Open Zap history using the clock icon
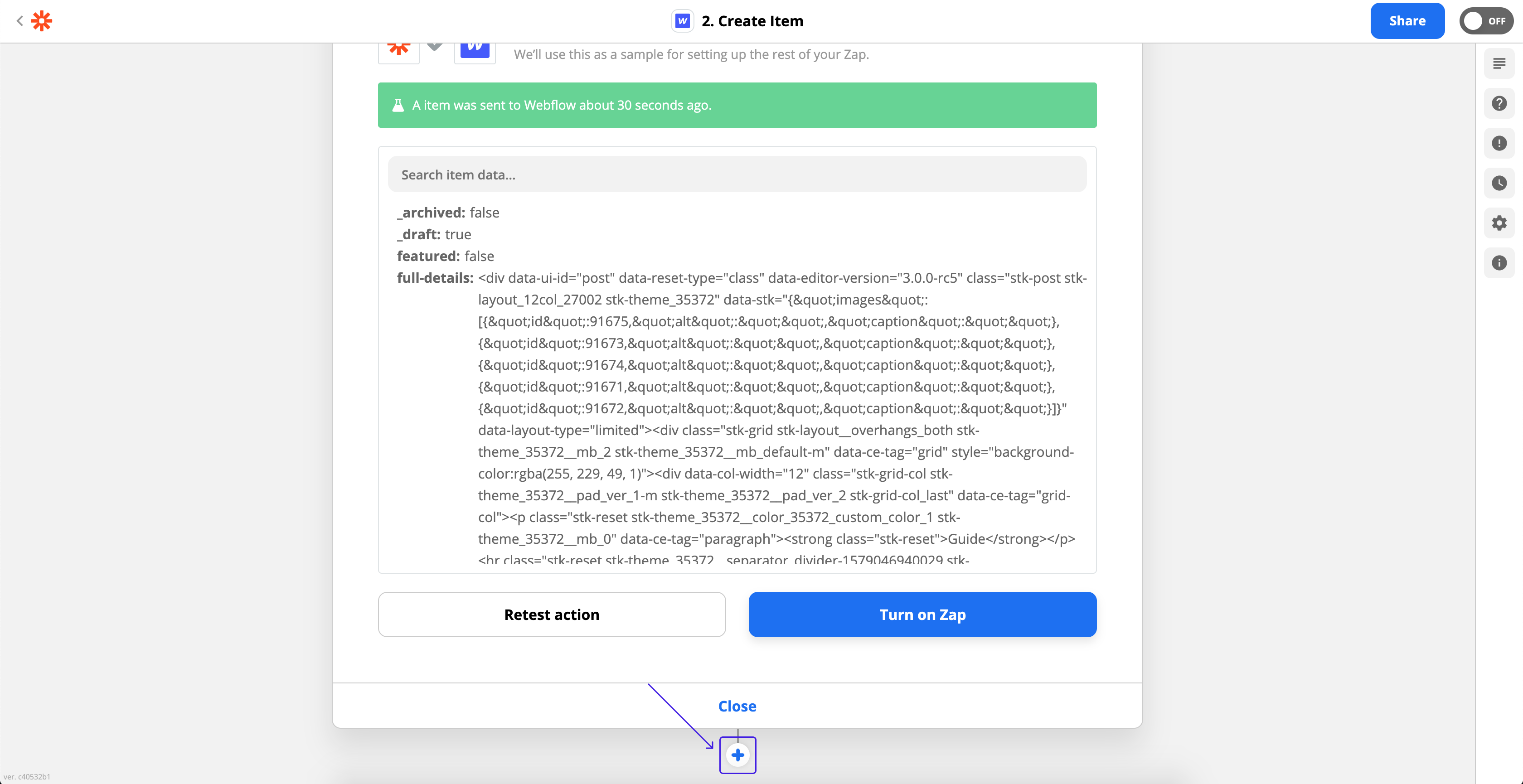This screenshot has height=784, width=1523. coord(1500,183)
